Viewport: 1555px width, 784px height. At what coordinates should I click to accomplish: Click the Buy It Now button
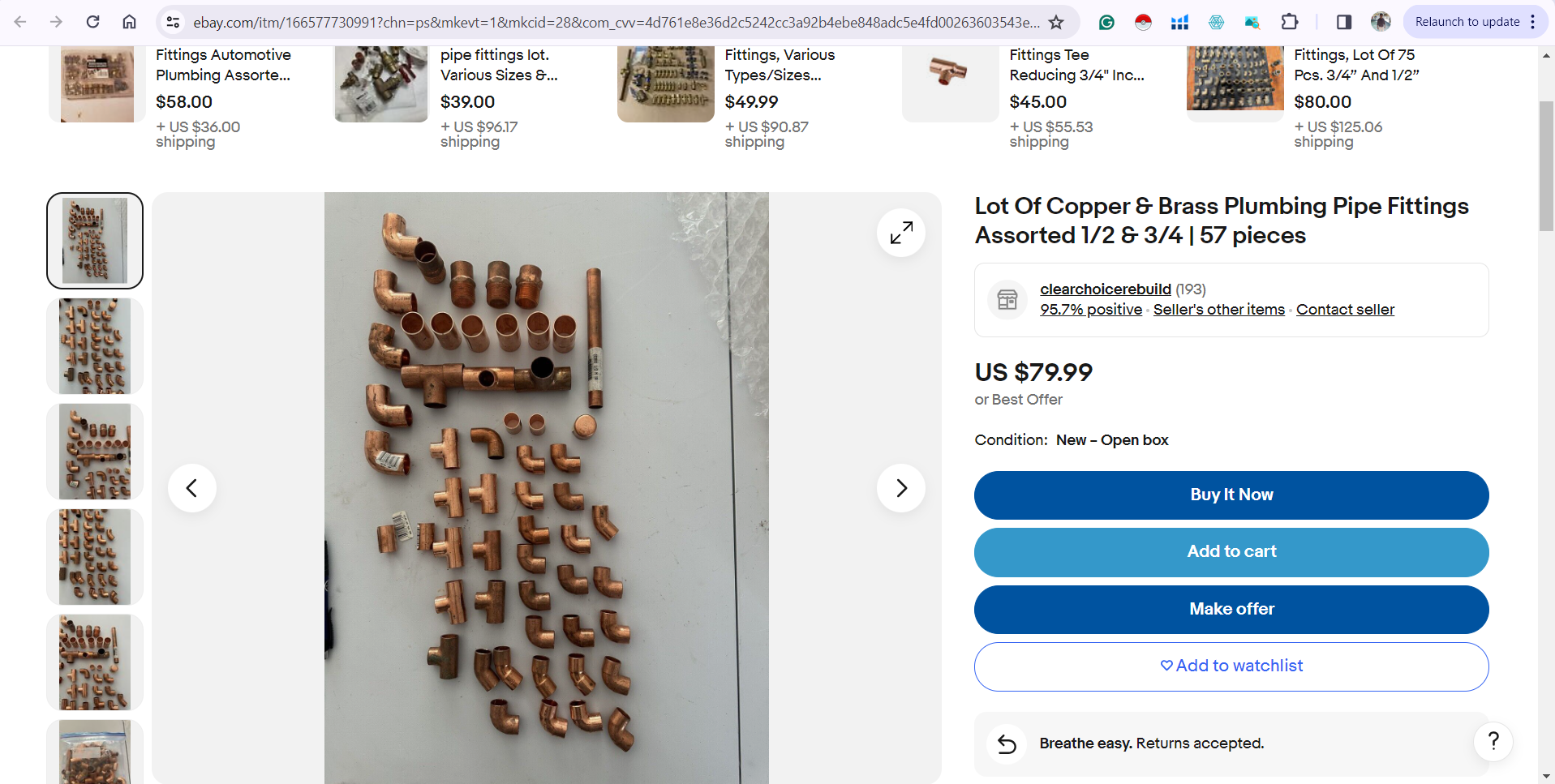click(1231, 495)
